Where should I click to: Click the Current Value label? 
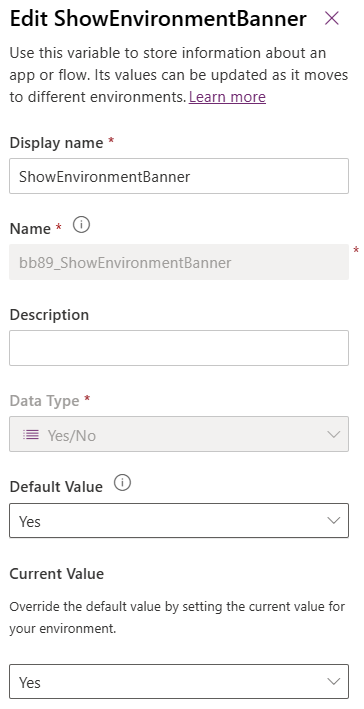tap(57, 574)
